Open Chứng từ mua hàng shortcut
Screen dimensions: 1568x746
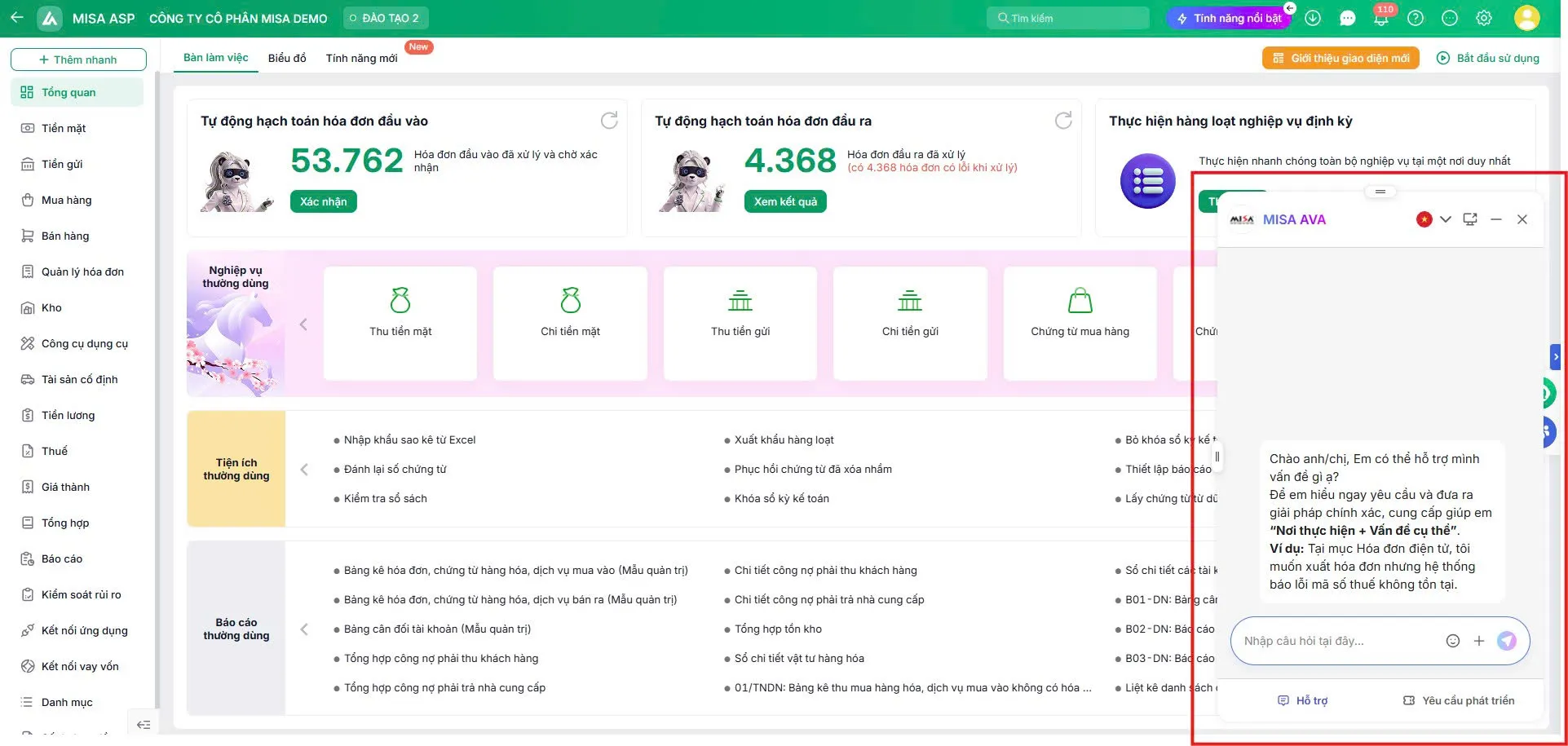1080,323
